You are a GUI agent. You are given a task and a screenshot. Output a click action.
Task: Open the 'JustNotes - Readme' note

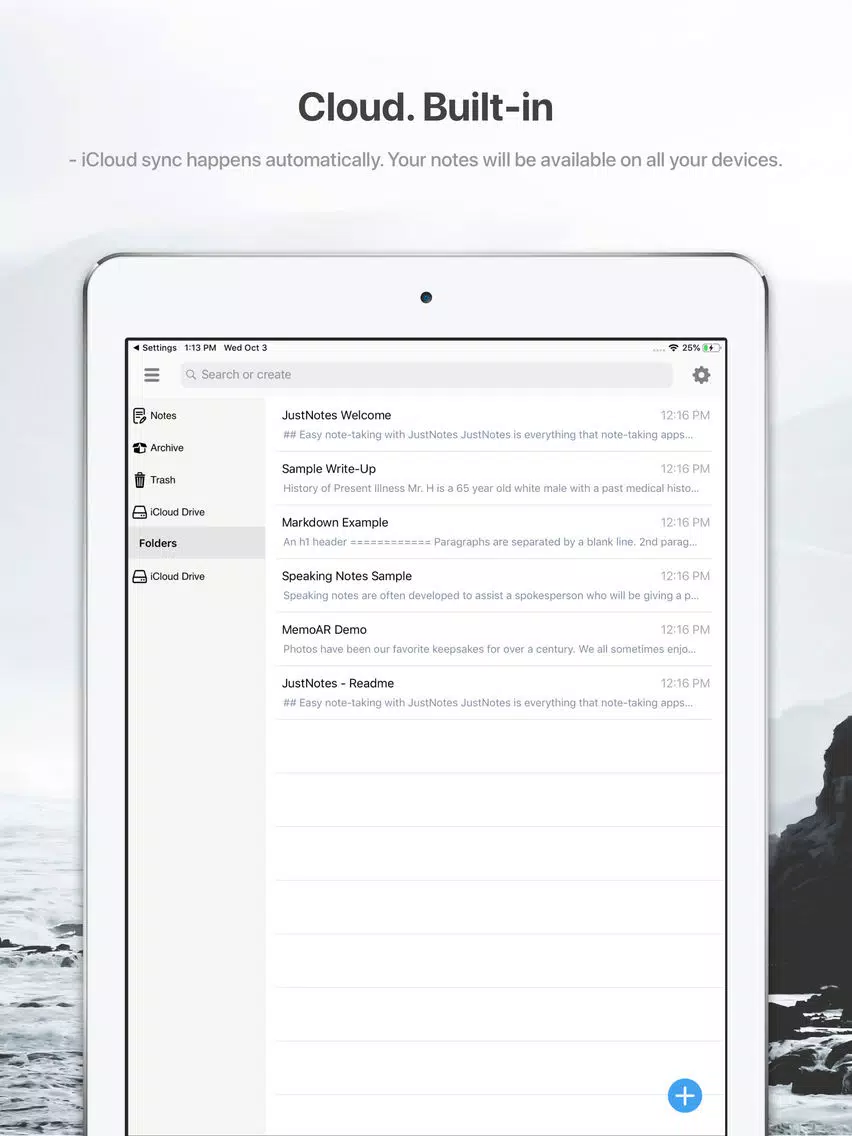[493, 693]
